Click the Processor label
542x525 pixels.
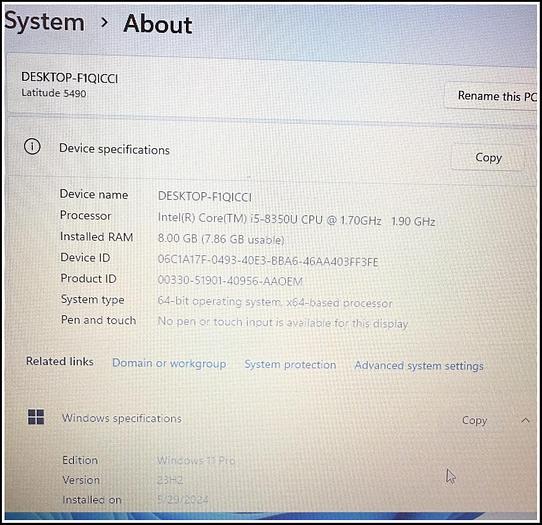[85, 215]
